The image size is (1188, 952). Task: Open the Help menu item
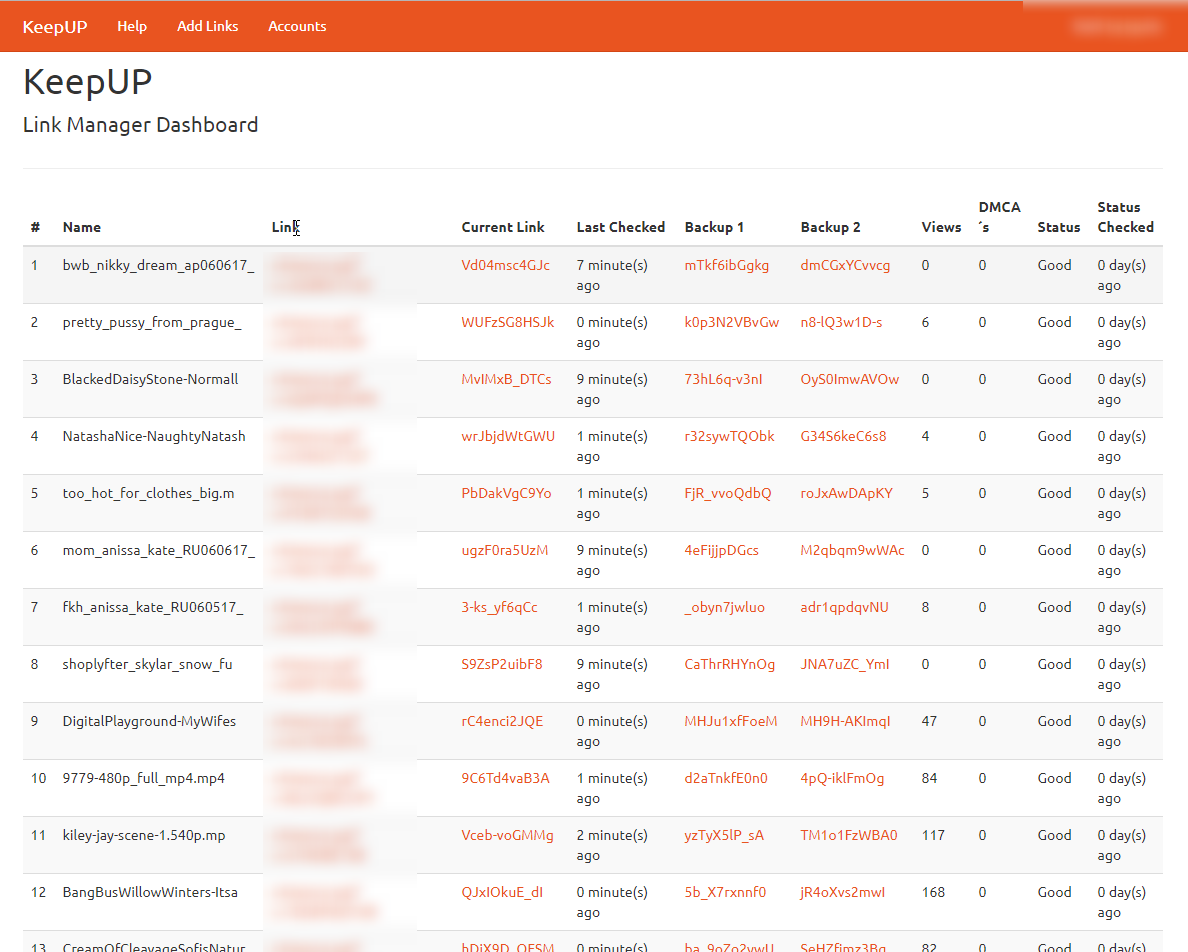(x=132, y=26)
